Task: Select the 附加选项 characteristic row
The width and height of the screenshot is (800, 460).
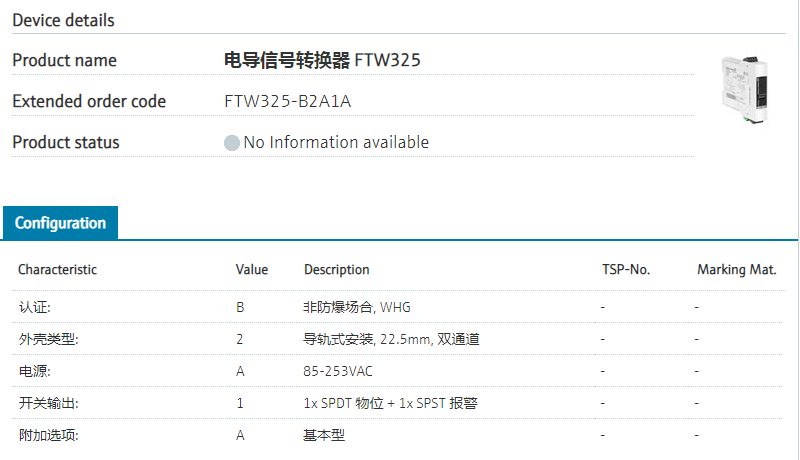Action: 48,435
